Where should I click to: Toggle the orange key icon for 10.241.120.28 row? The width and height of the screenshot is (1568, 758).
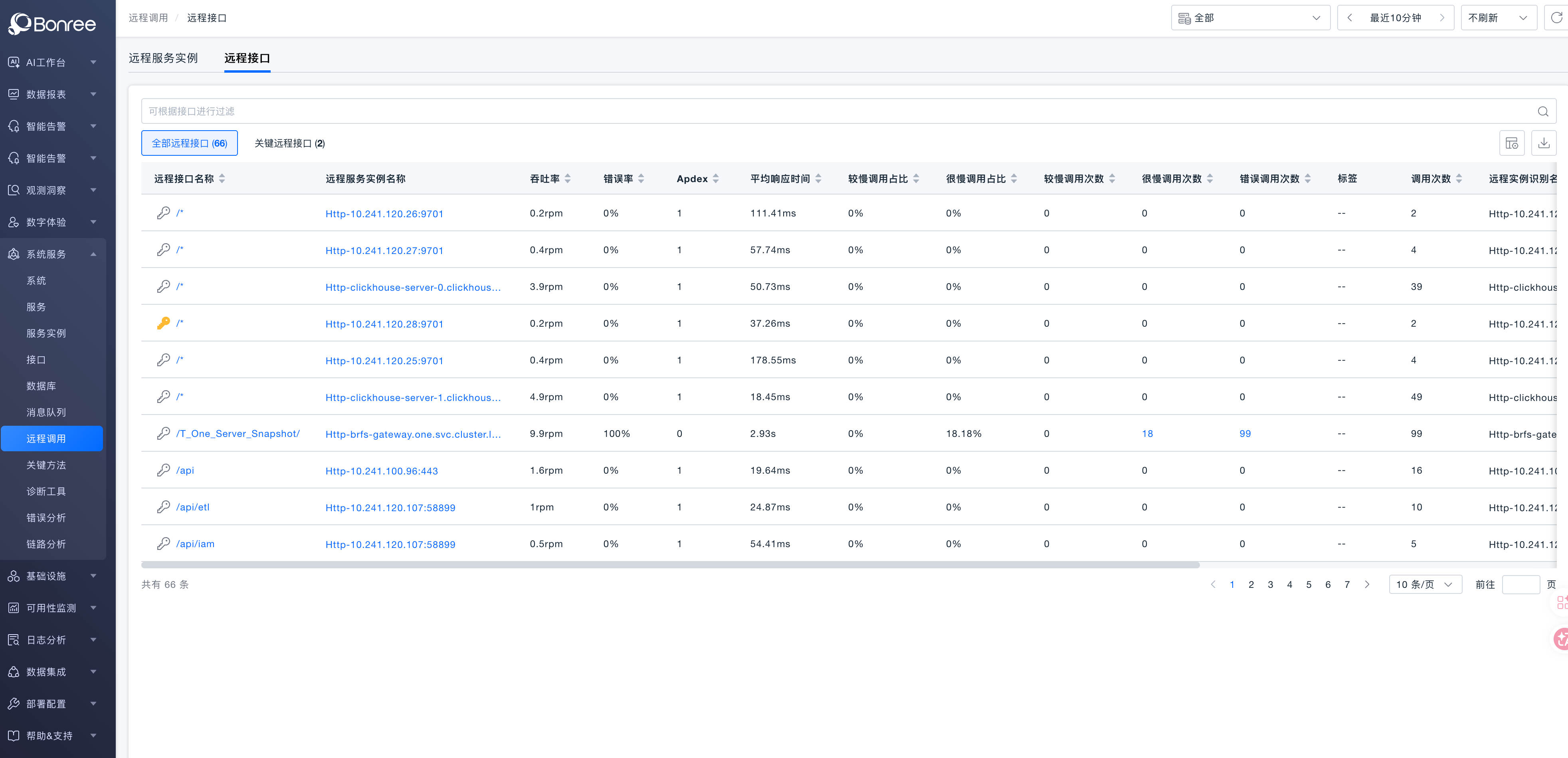tap(163, 323)
